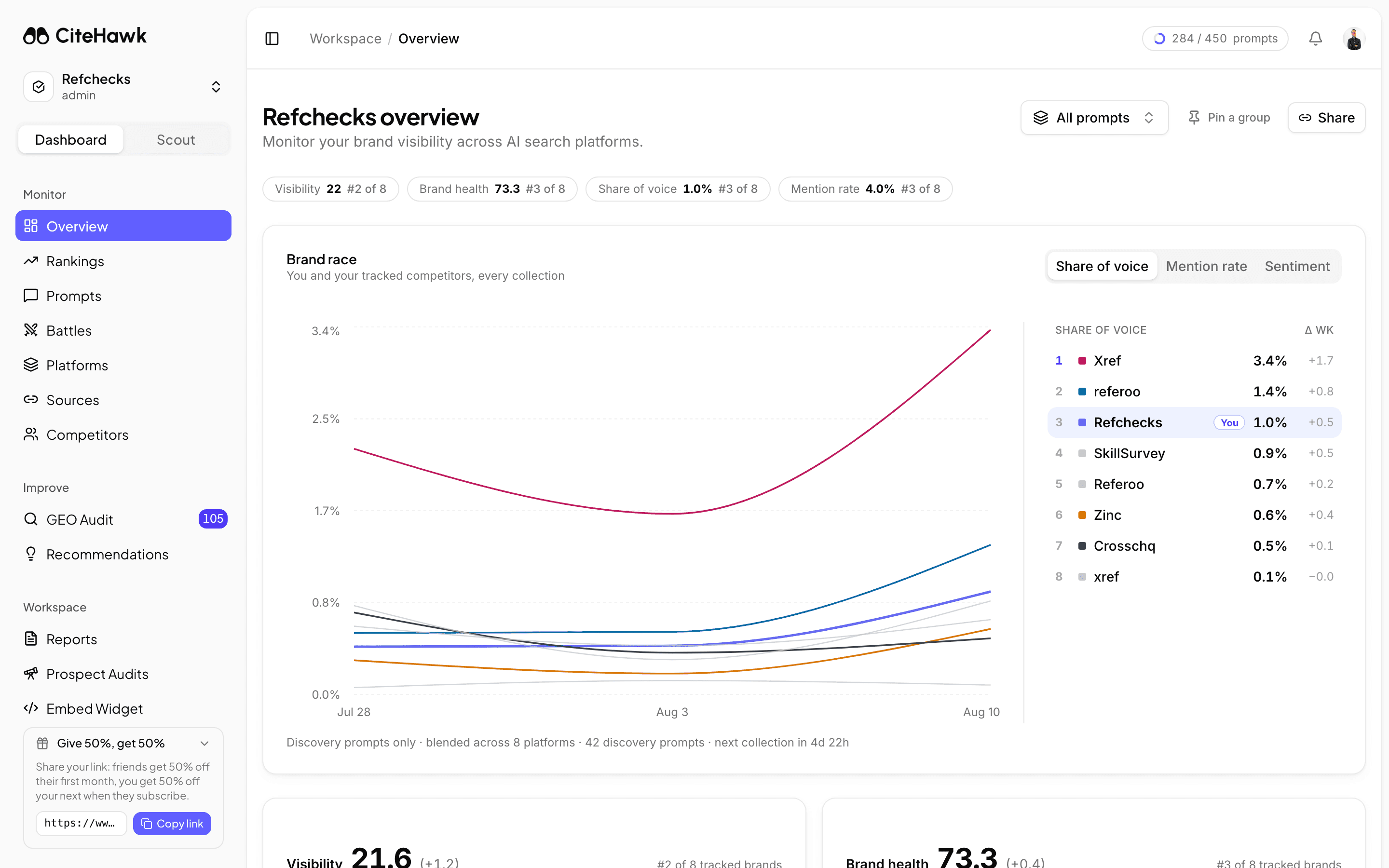Collapse the Give 50%, get 50% card
Image resolution: width=1389 pixels, height=868 pixels.
pos(204,744)
